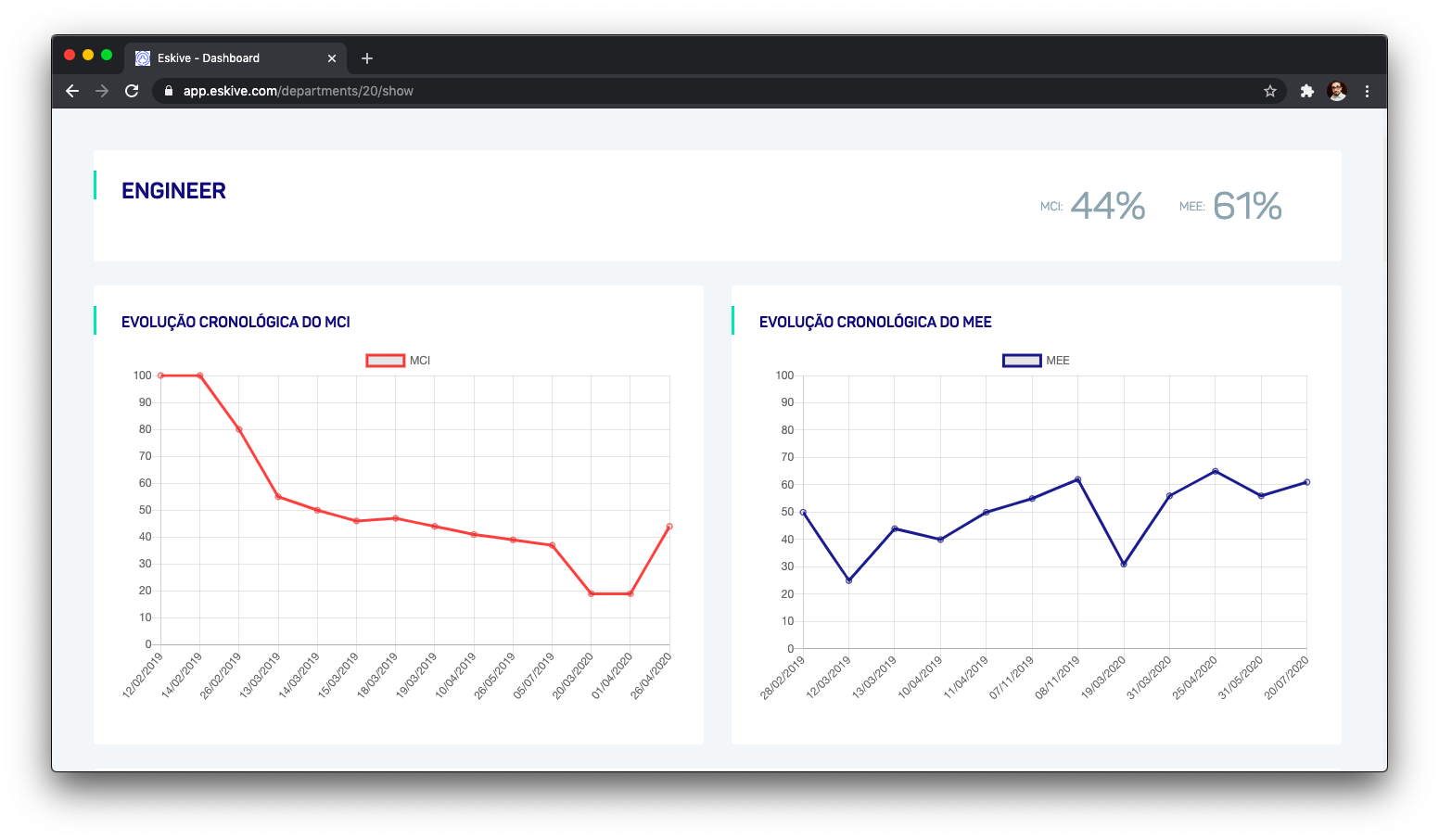Open the Chrome three-dot menu

pos(1367,91)
